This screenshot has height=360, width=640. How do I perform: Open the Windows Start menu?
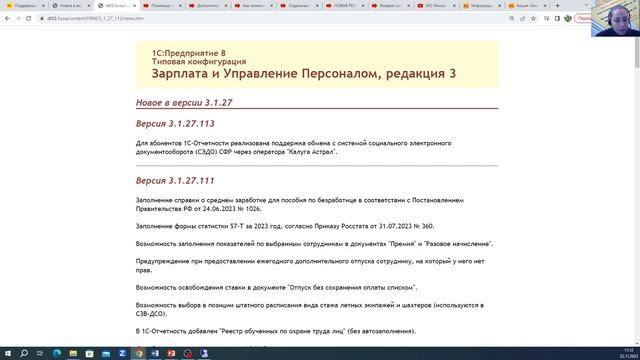[x=8, y=353]
